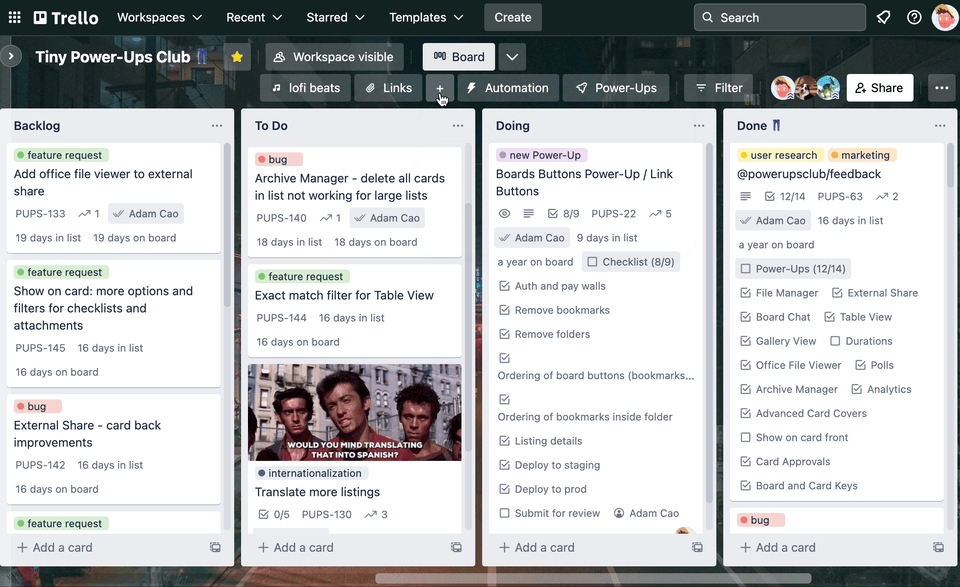Open the Workspaces dropdown
Image resolution: width=960 pixels, height=587 pixels.
tap(159, 17)
